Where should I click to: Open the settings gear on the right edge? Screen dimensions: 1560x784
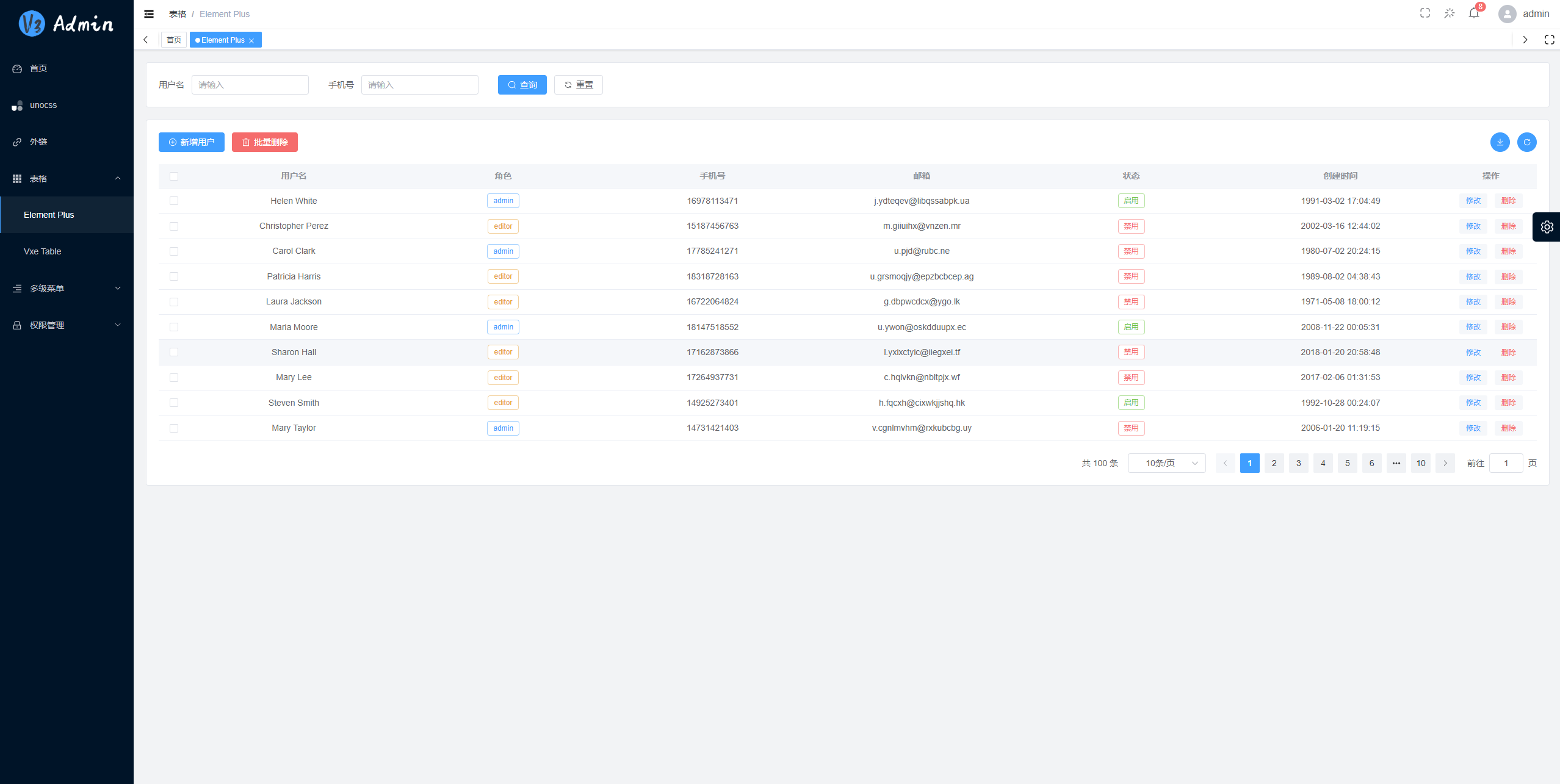coord(1546,226)
